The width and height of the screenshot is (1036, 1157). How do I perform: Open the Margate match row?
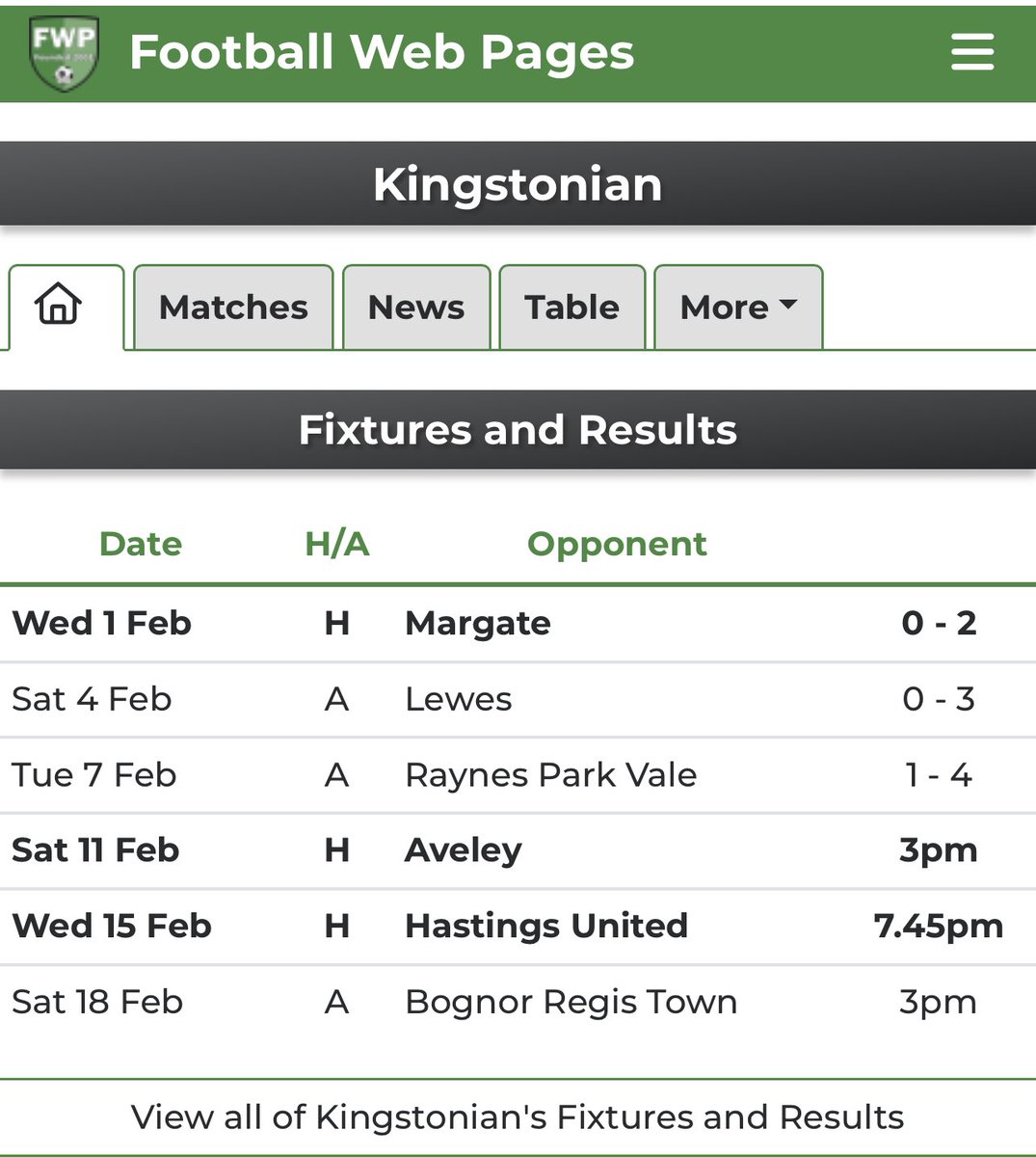(518, 623)
